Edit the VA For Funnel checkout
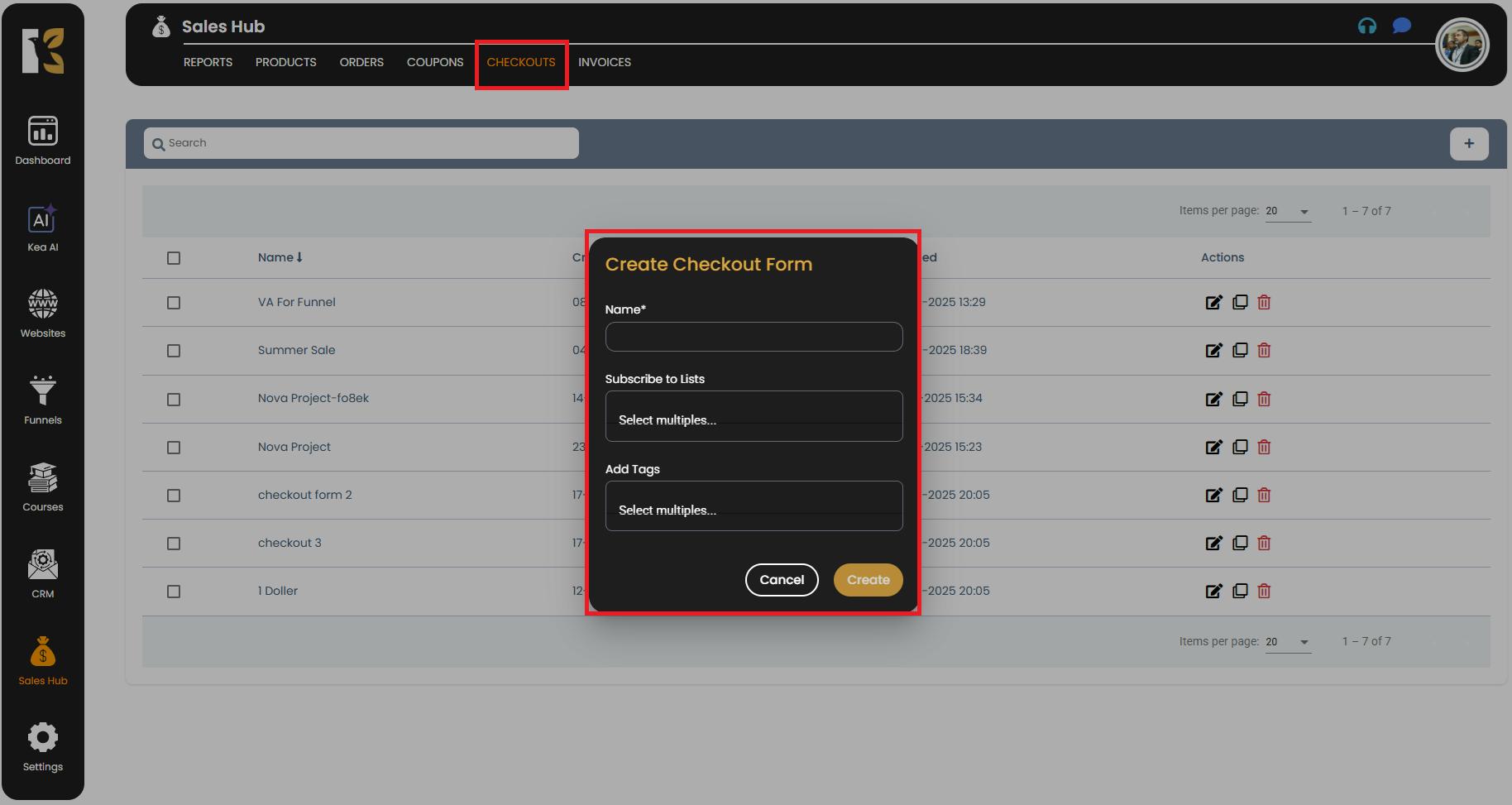The image size is (1512, 805). pyautogui.click(x=1213, y=303)
